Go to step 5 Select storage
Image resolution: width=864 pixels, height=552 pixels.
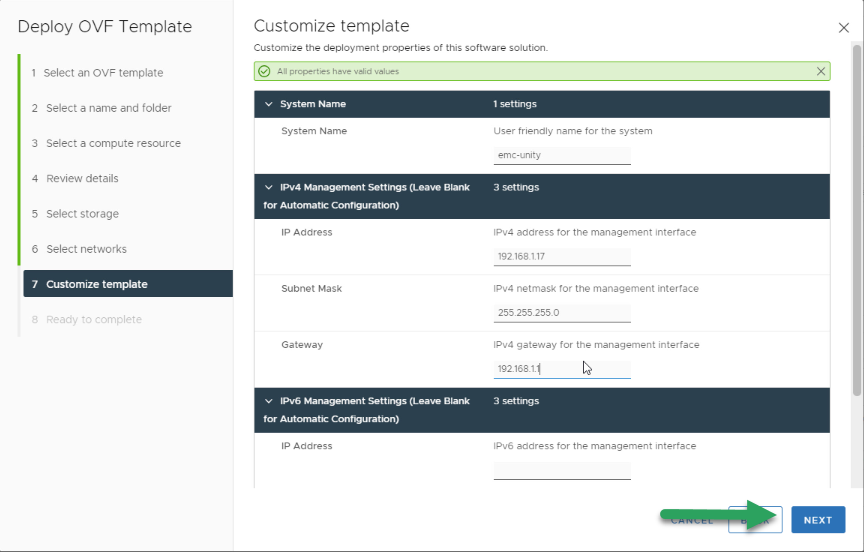[x=75, y=214]
